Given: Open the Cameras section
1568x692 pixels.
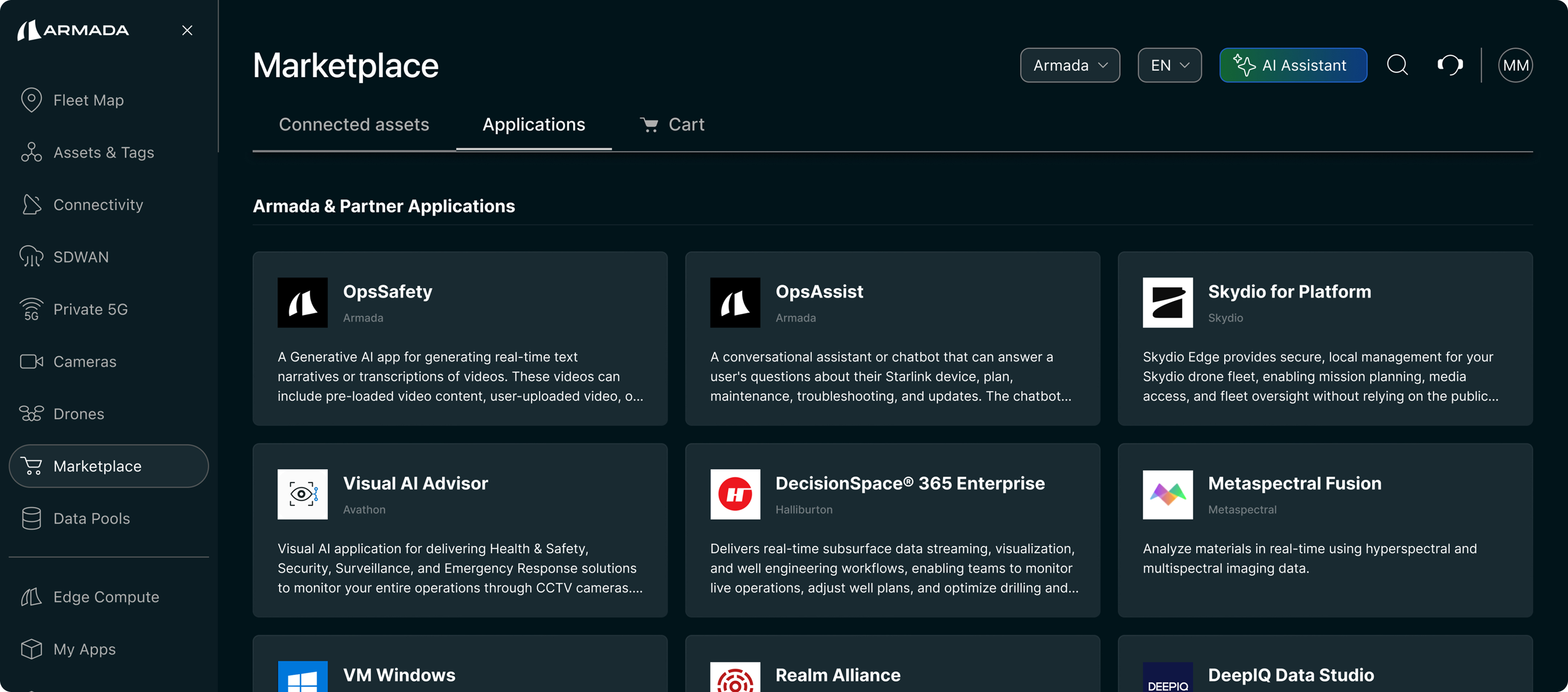Looking at the screenshot, I should click(x=84, y=362).
